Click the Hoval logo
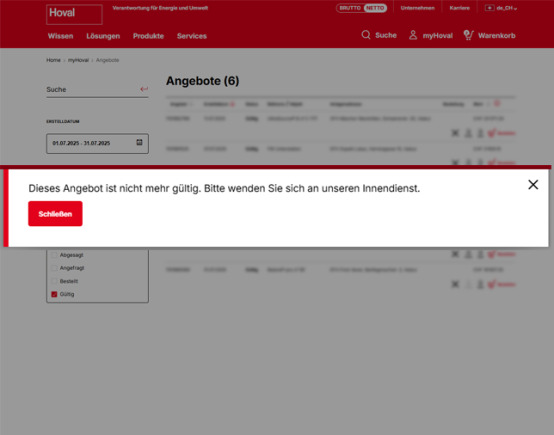The width and height of the screenshot is (554, 435). (x=74, y=14)
